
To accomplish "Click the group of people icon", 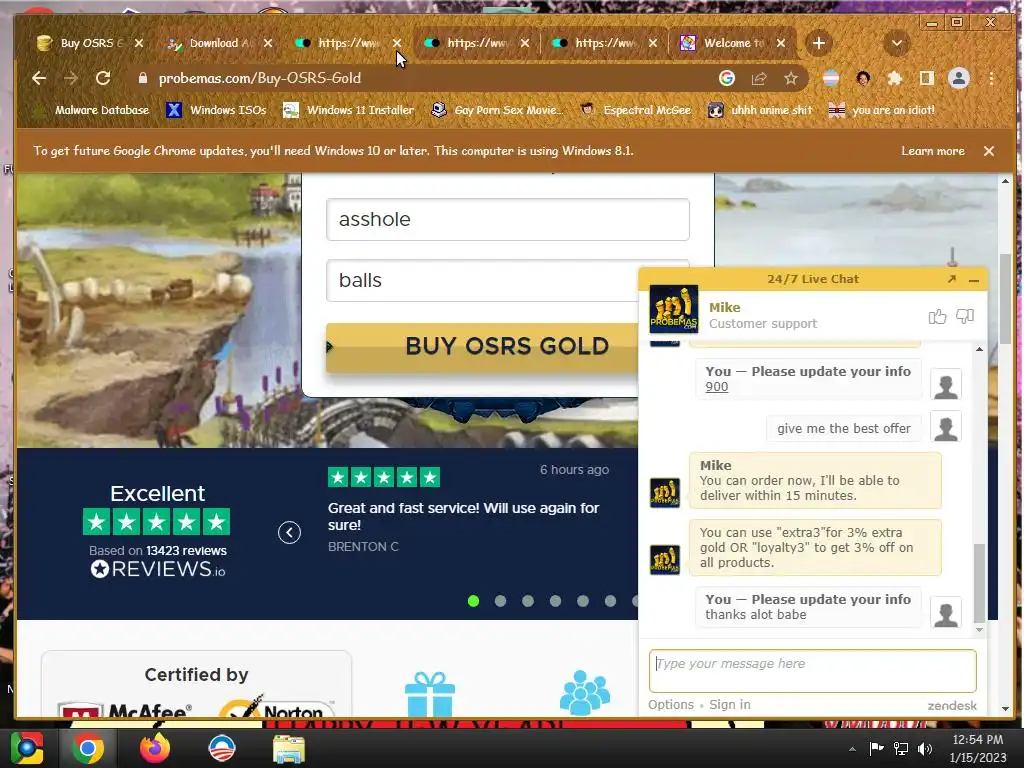I will click(584, 693).
